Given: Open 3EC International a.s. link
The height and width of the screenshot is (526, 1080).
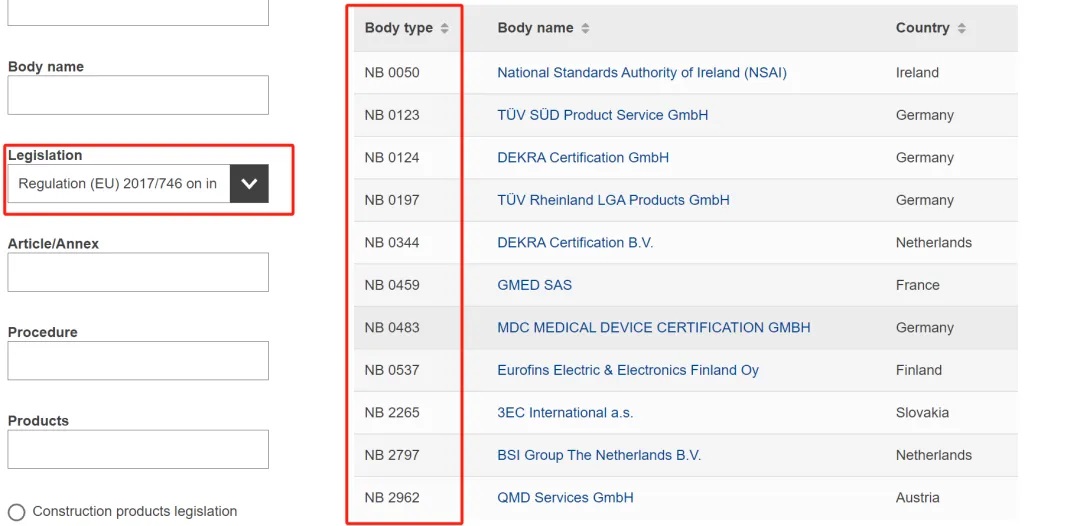Looking at the screenshot, I should pyautogui.click(x=565, y=413).
